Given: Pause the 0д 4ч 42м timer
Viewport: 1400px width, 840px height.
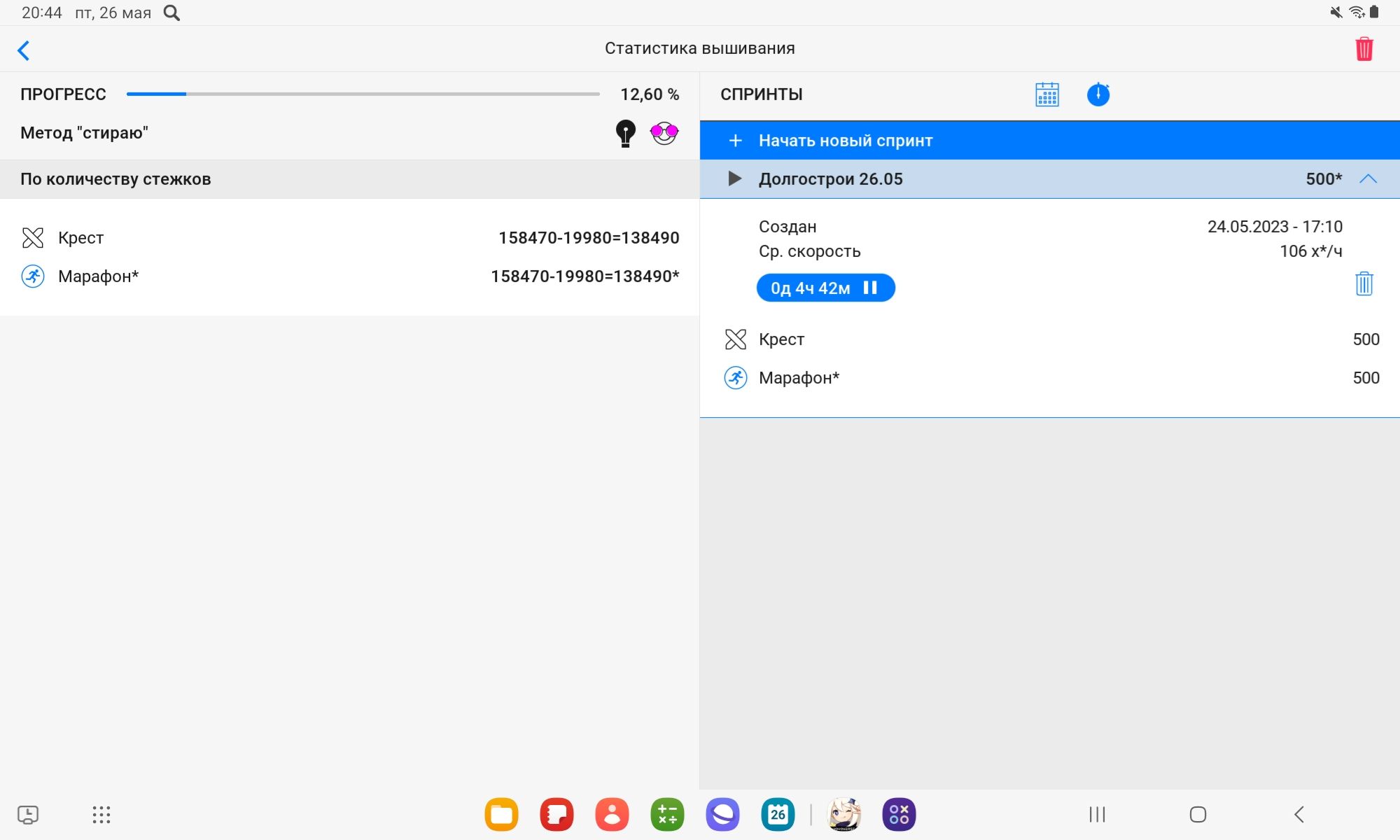Looking at the screenshot, I should pos(870,288).
